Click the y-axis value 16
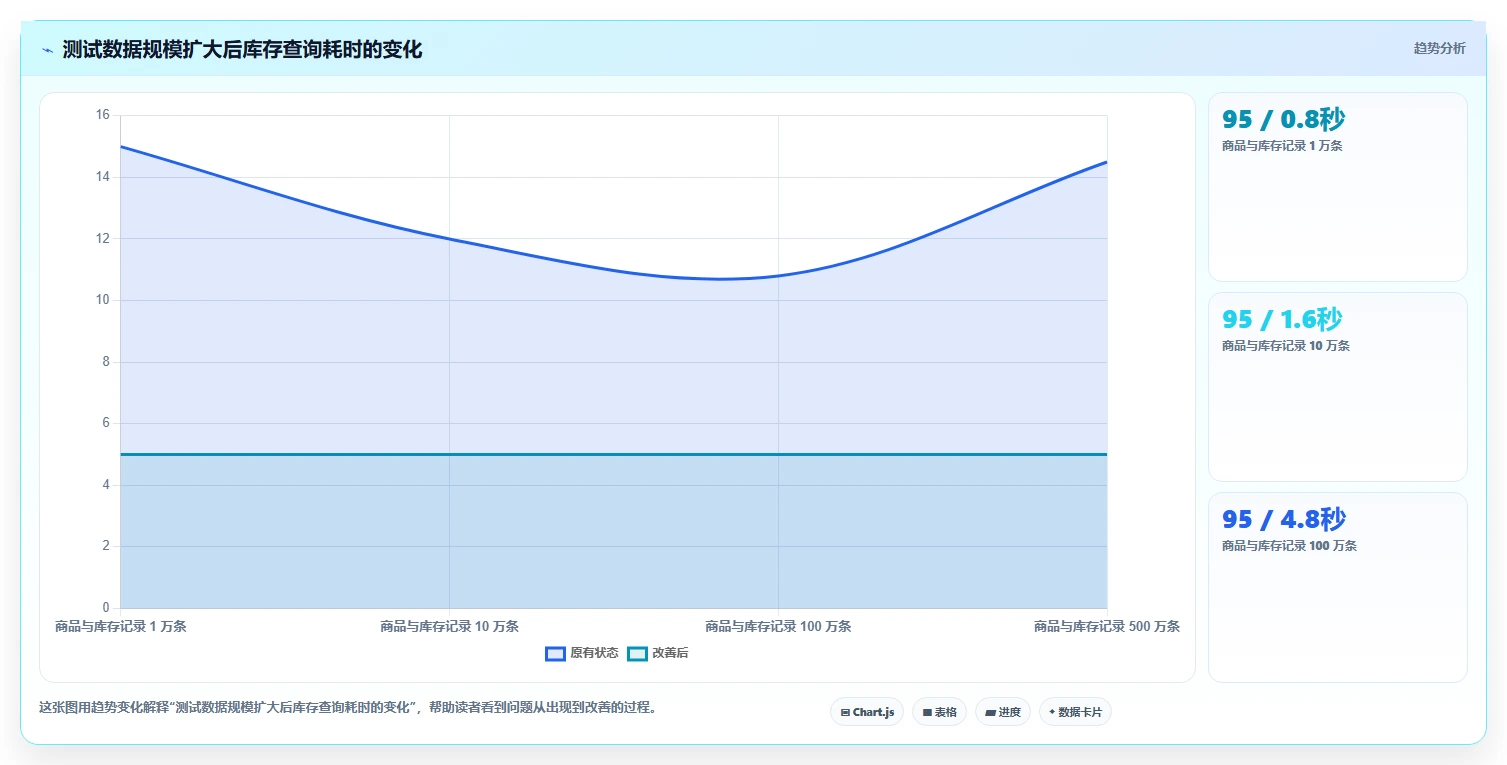 (x=102, y=115)
